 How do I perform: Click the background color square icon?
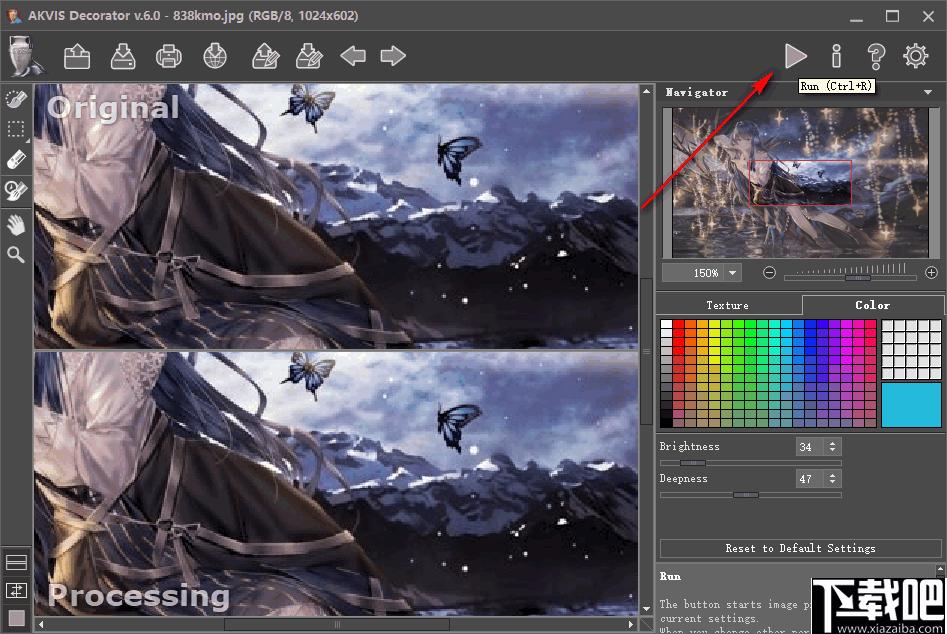click(x=16, y=618)
